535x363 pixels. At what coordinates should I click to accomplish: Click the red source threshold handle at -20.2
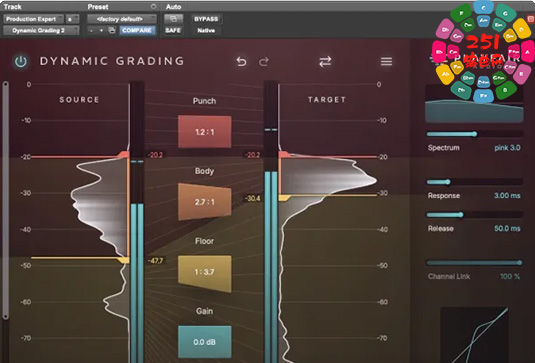coord(124,155)
